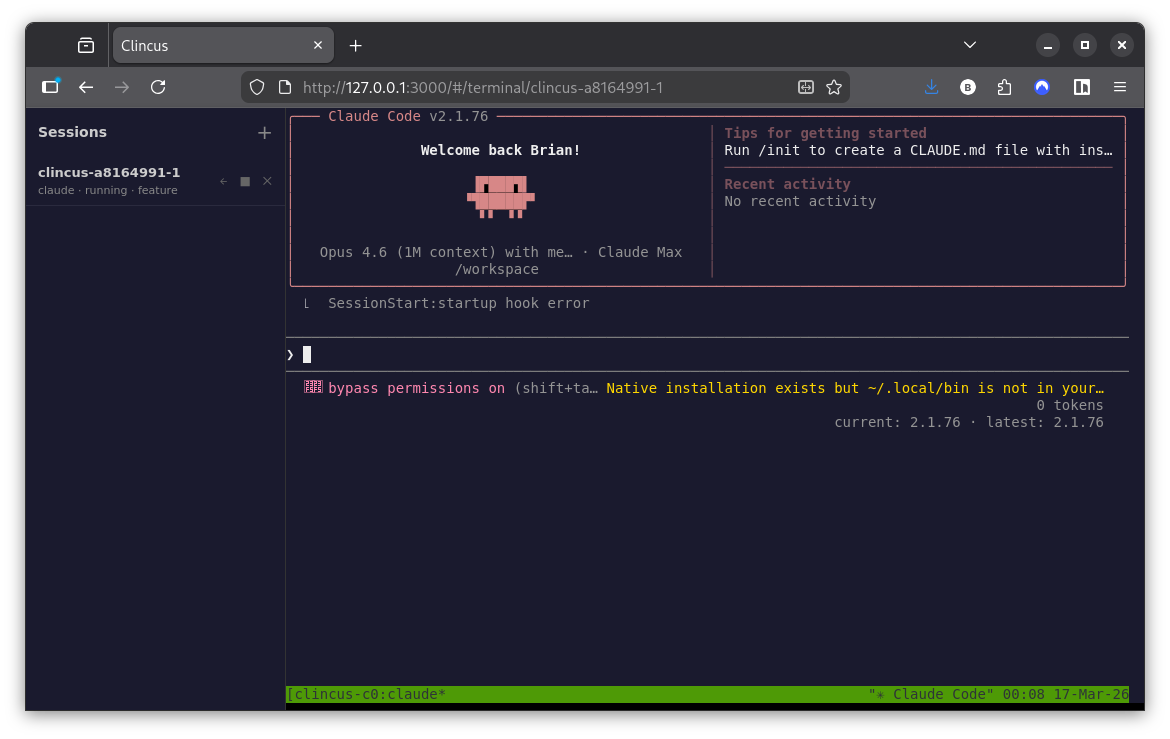
Task: Click the 'Run /init to create a CLAUDE.md' tip
Action: tap(918, 150)
